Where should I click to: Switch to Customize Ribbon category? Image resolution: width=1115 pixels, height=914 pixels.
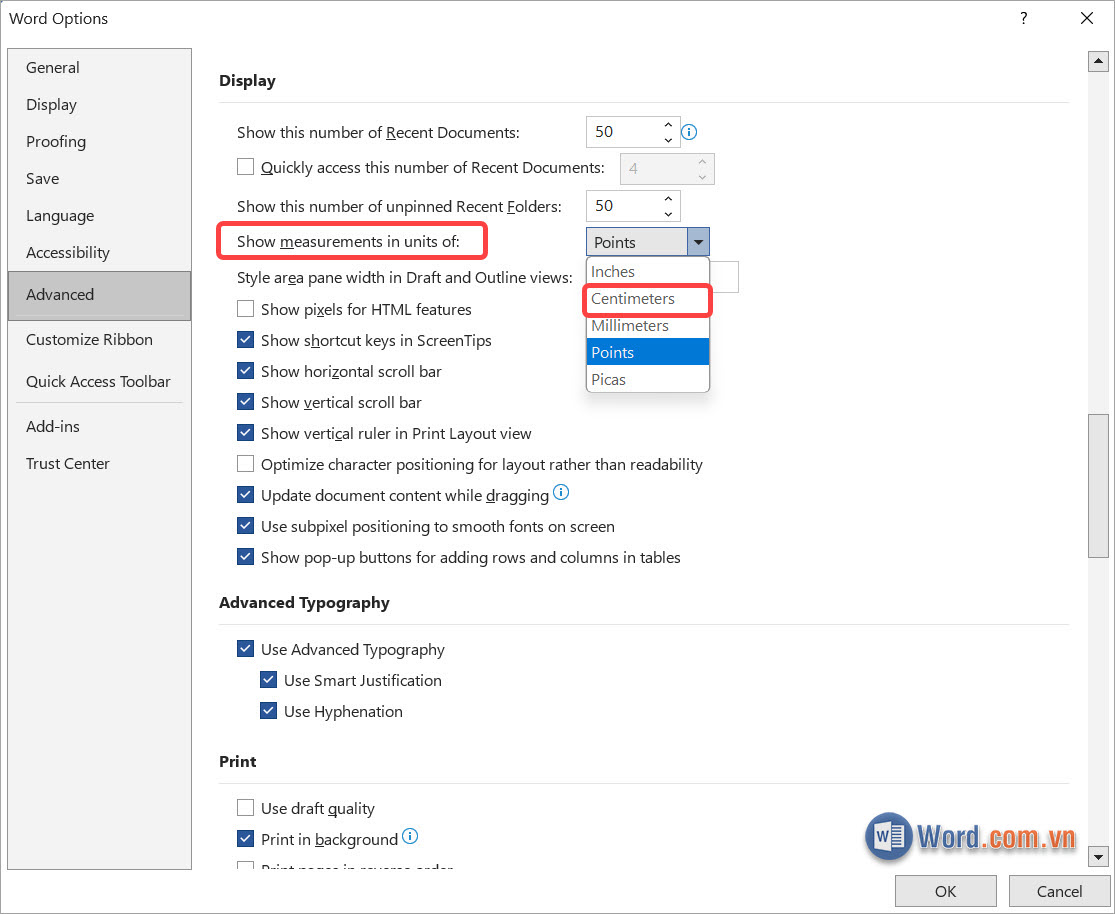point(89,340)
